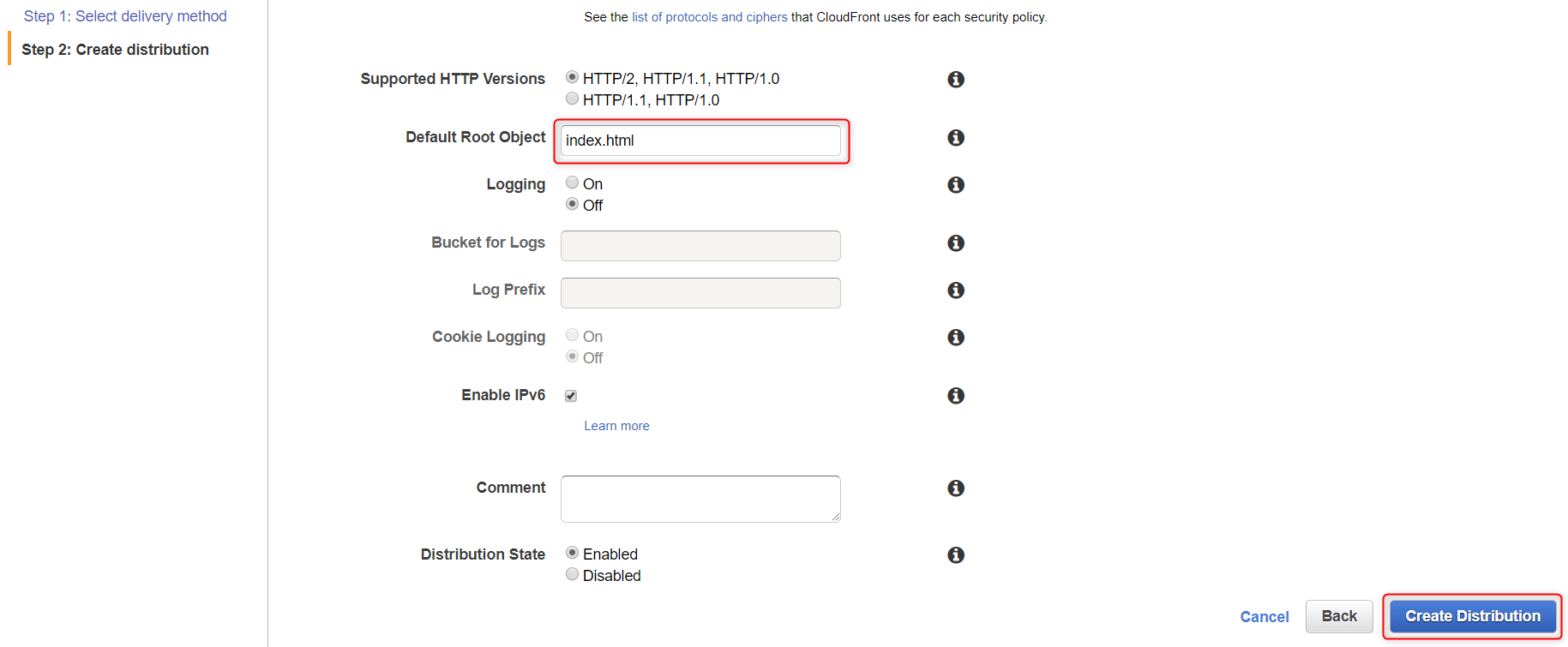Select Cookie Logging On radio
Image resolution: width=1568 pixels, height=647 pixels.
pos(572,335)
